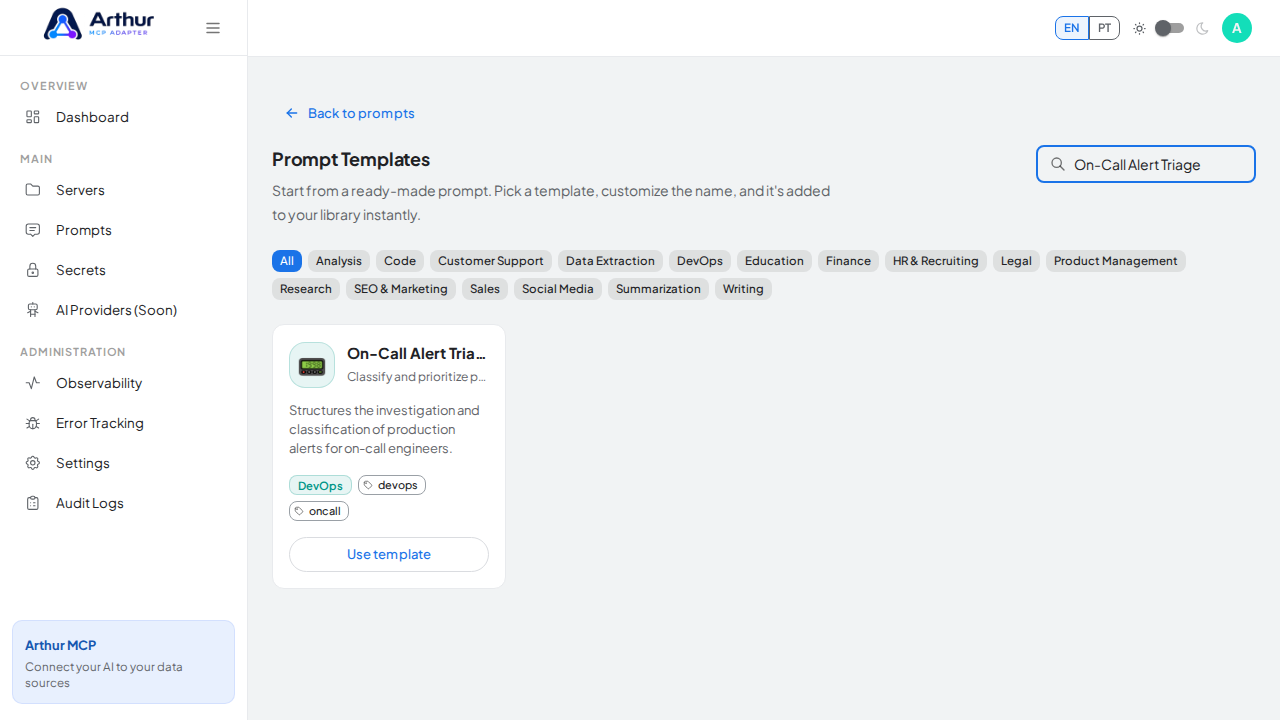Viewport: 1280px width, 720px height.
Task: Filter templates by SEO & Marketing
Action: click(401, 289)
